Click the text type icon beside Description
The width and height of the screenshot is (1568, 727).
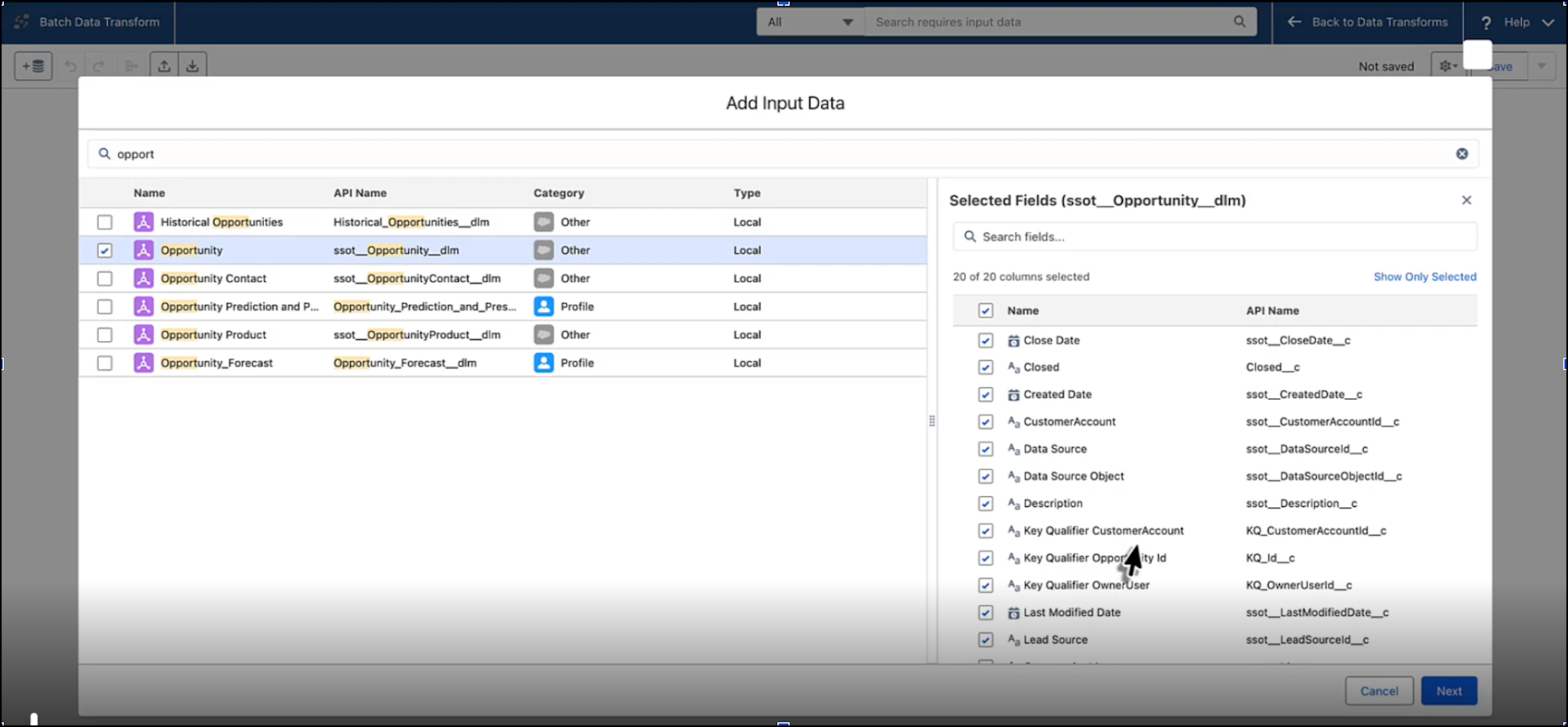(x=1013, y=504)
